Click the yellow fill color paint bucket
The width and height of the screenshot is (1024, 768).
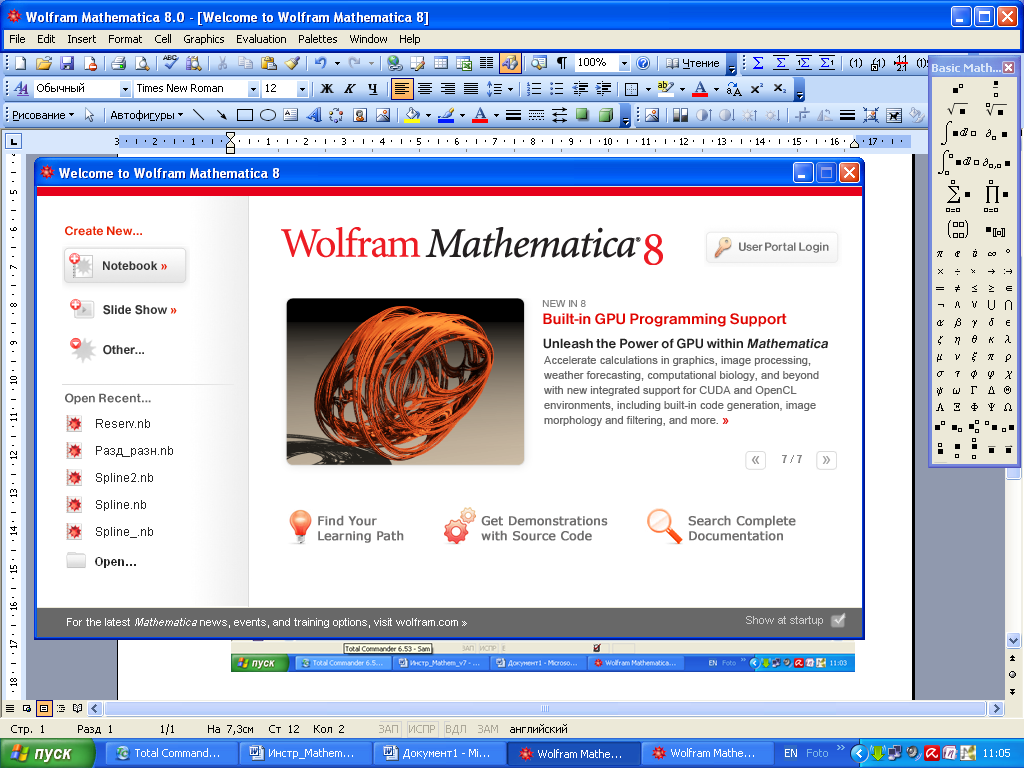coord(412,116)
